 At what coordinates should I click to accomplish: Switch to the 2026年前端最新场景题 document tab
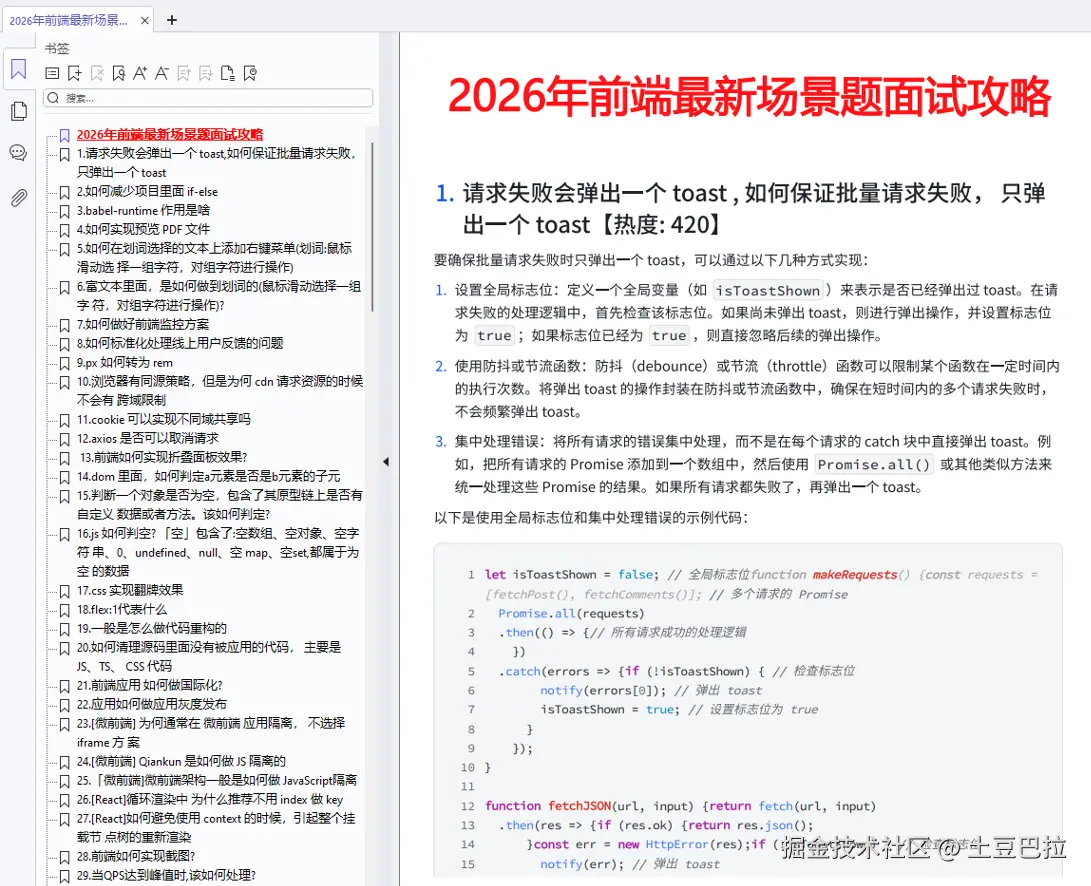[x=70, y=19]
